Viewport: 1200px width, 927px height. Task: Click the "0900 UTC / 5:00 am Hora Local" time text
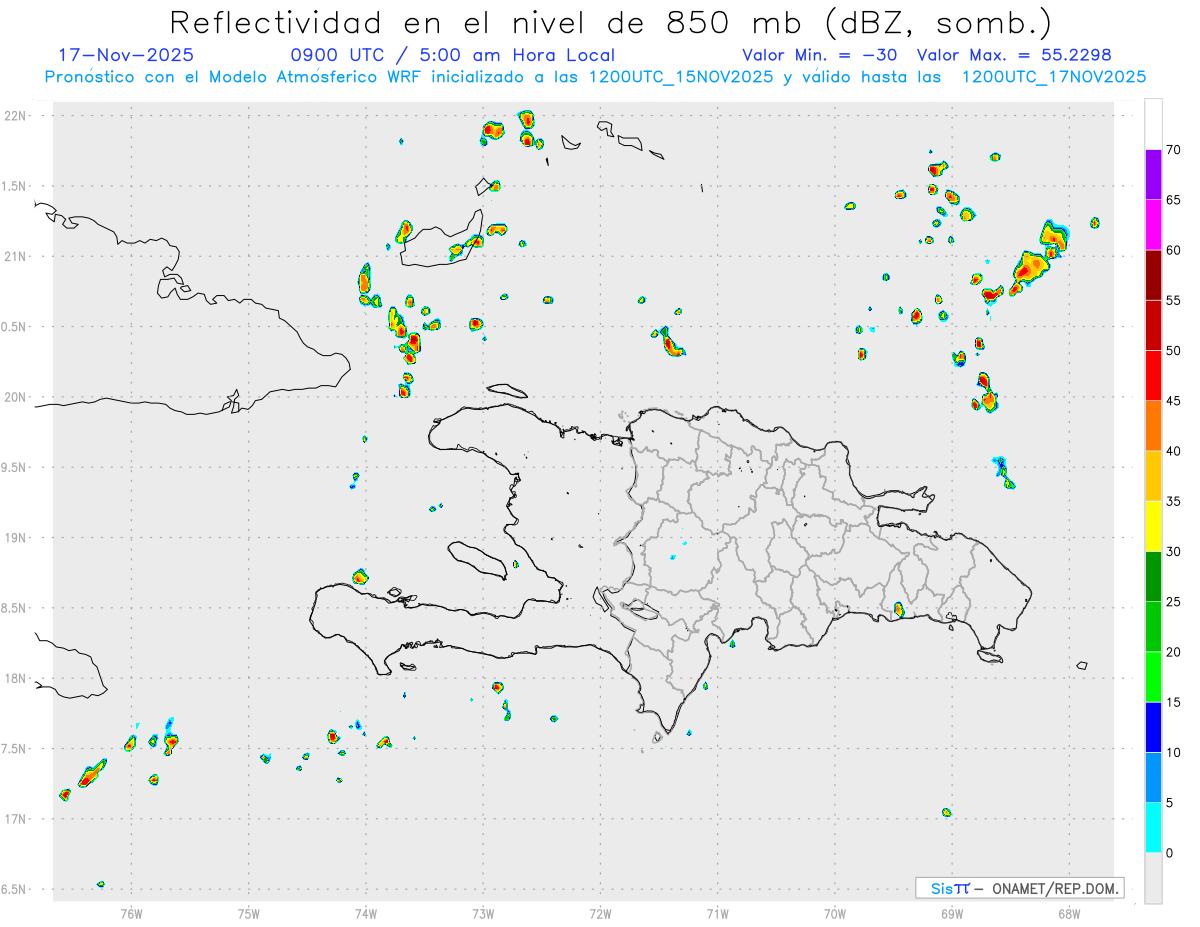coord(452,55)
